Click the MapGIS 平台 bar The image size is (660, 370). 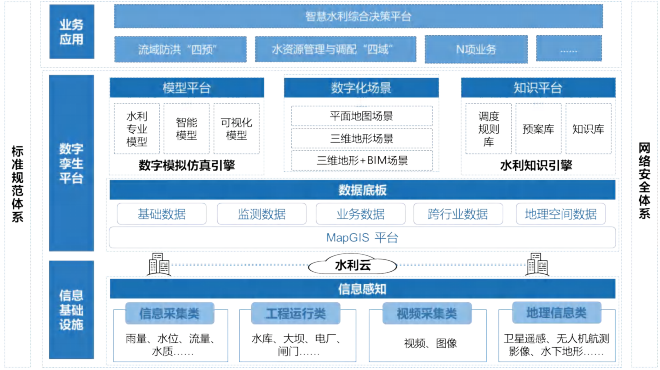[x=362, y=237]
